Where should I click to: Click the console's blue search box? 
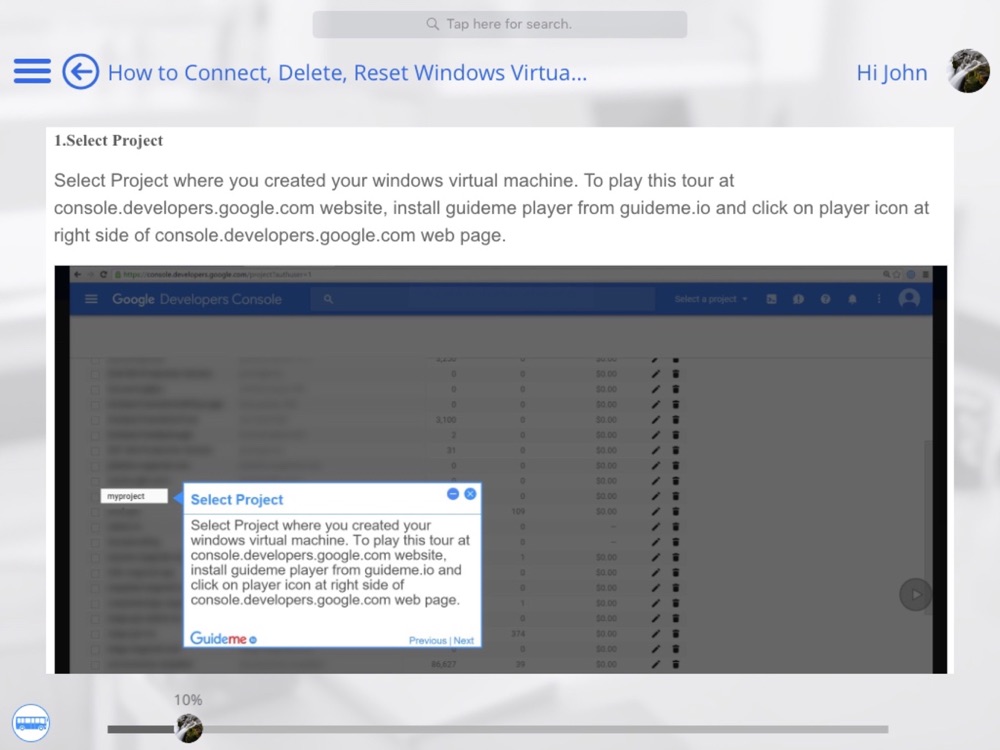coord(480,299)
